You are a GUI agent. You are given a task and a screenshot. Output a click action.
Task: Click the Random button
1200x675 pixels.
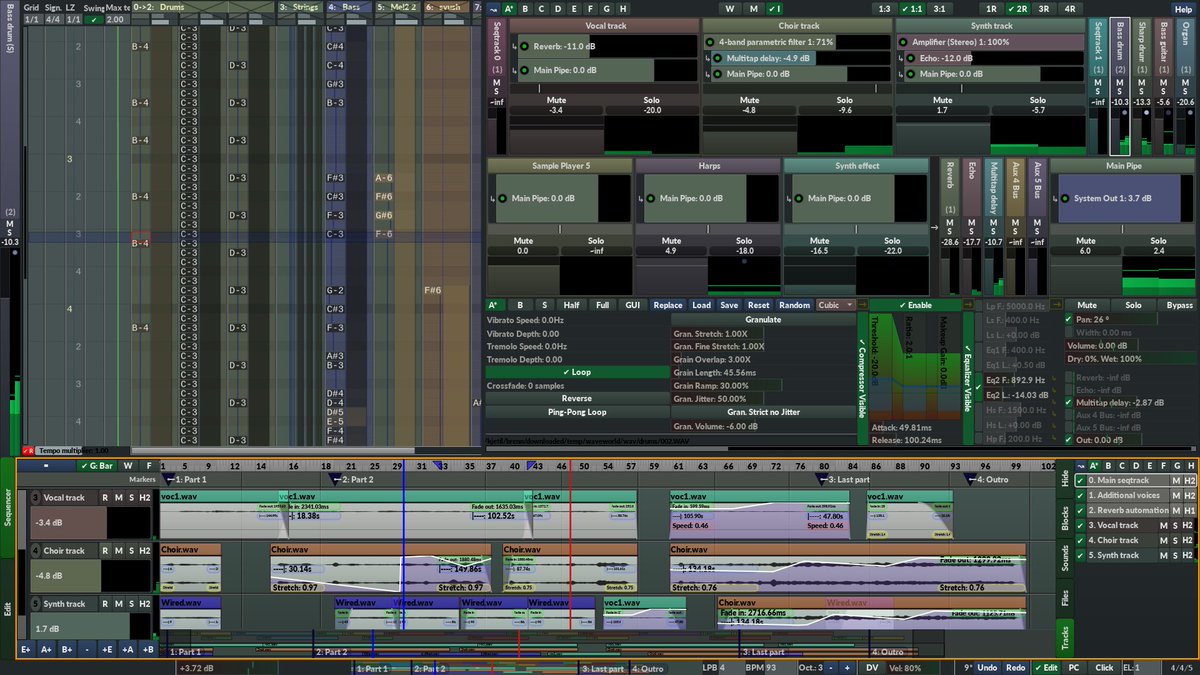tap(794, 305)
